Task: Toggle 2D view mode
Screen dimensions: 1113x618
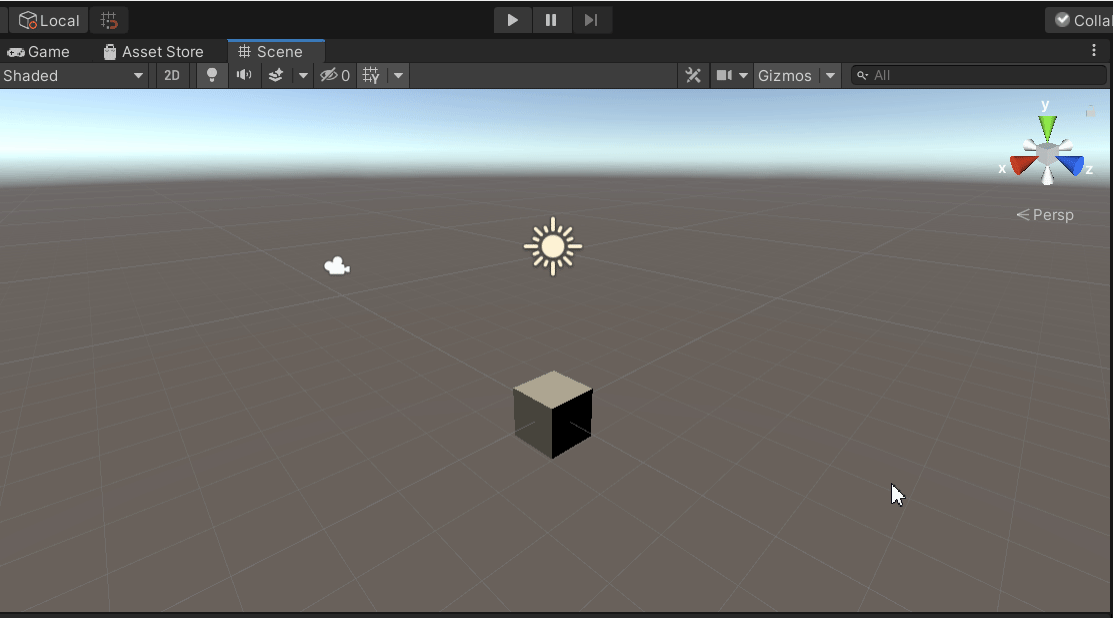Action: tap(172, 75)
